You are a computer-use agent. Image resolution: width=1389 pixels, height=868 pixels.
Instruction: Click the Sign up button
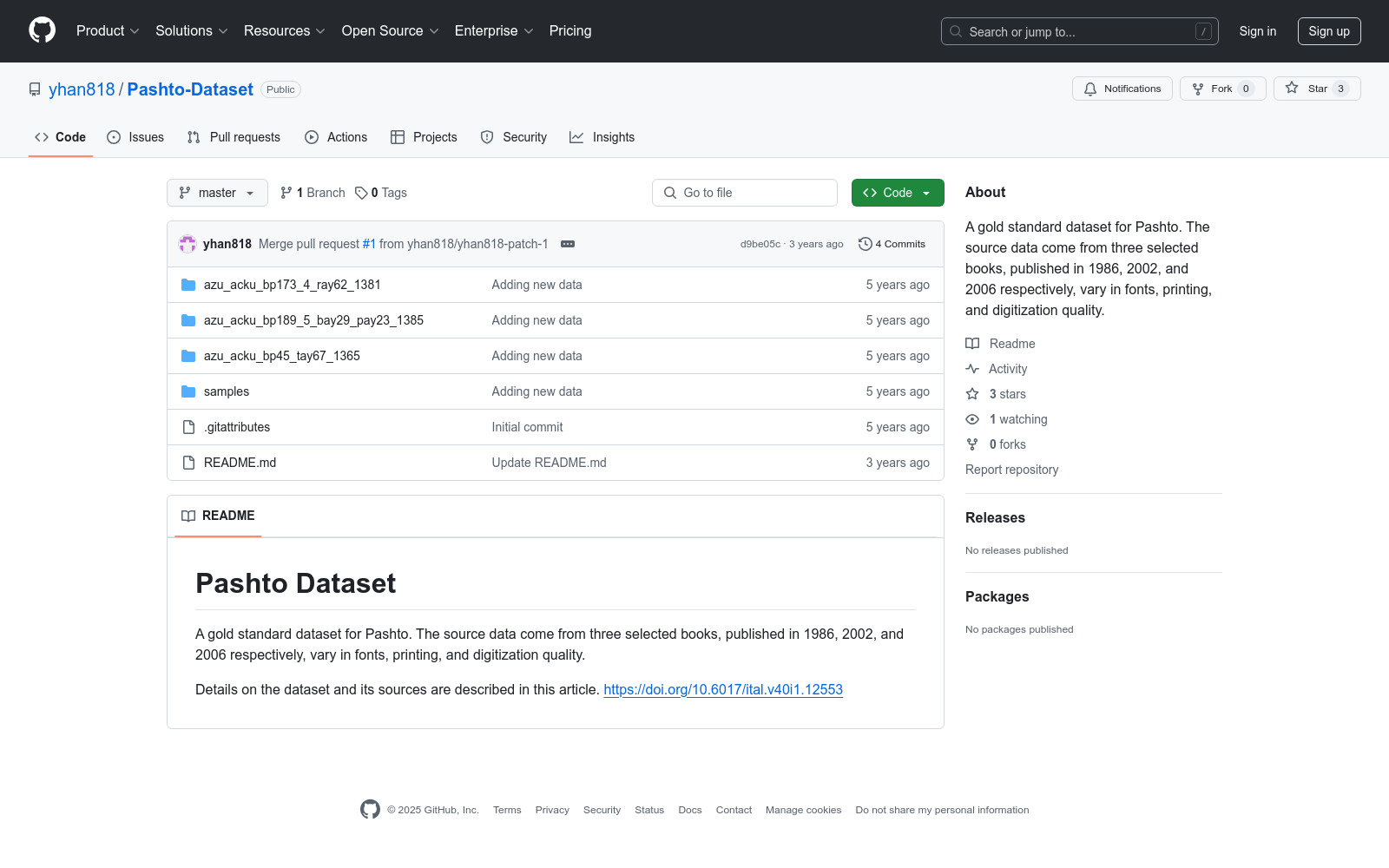[1329, 31]
